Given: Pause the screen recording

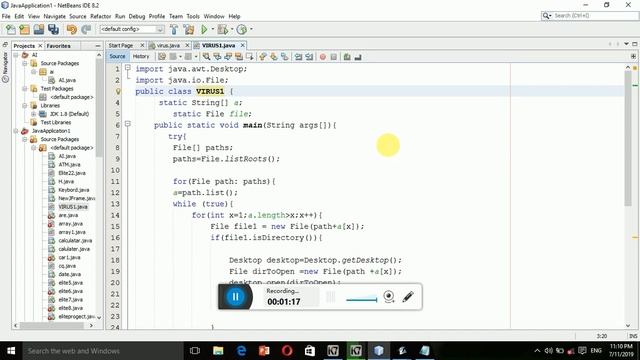Looking at the screenshot, I should tap(236, 297).
